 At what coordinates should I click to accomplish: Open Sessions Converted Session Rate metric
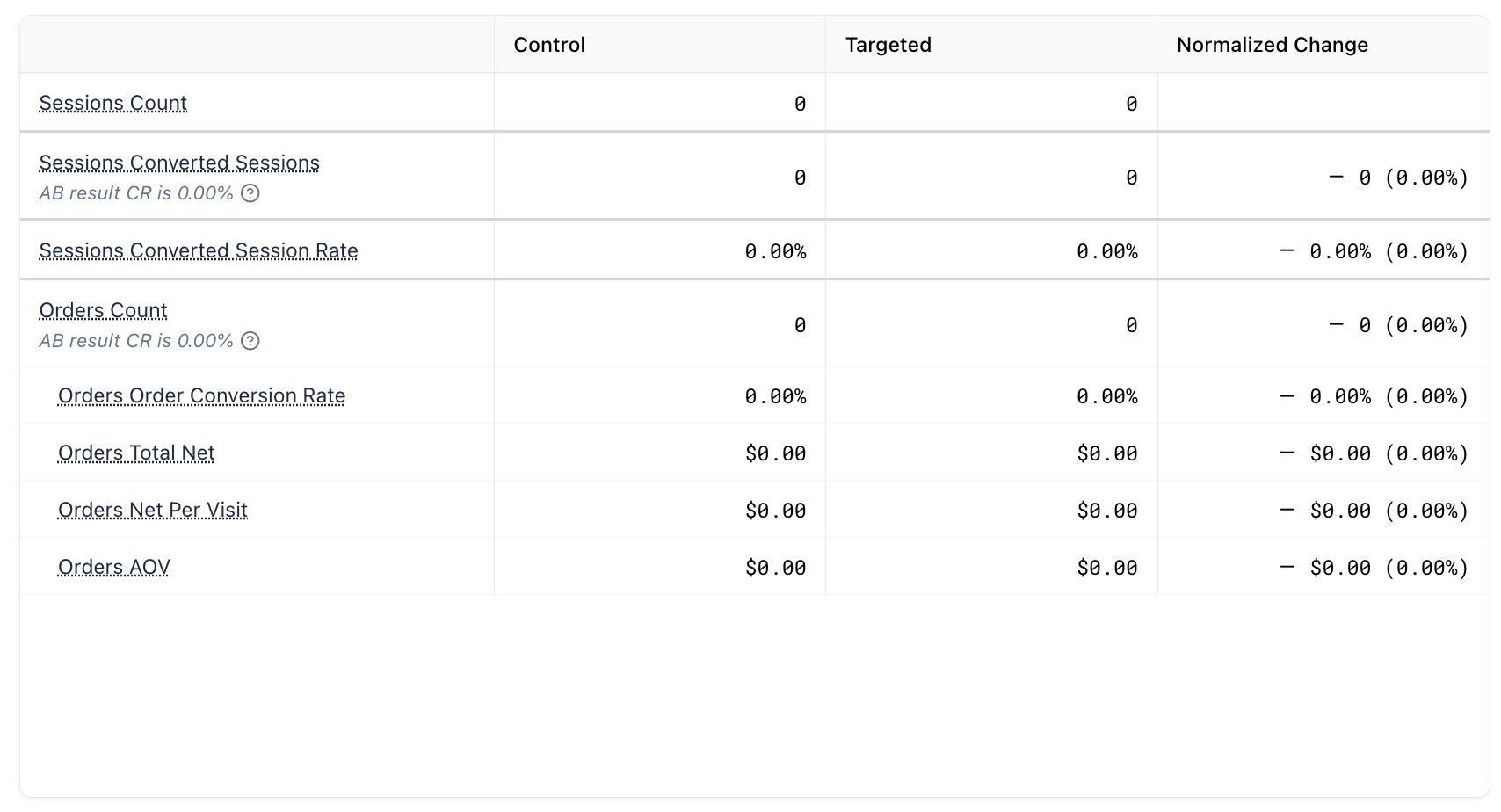click(x=199, y=251)
